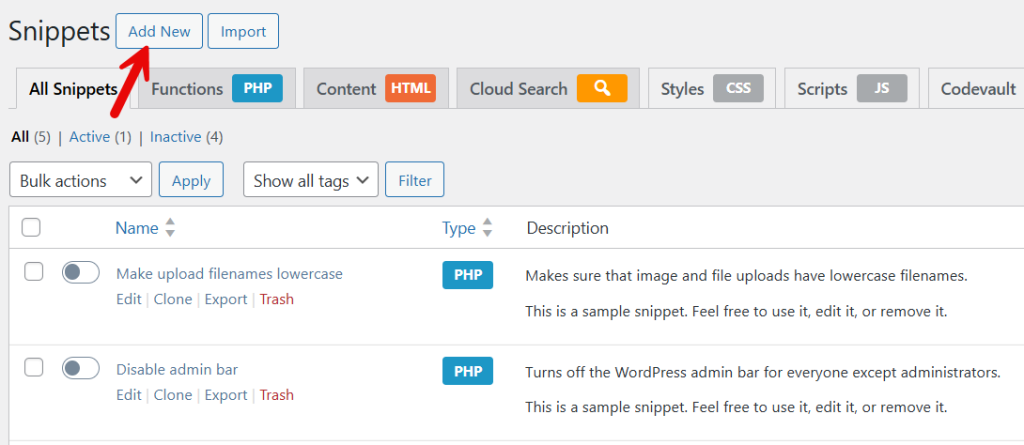Open the Bulk actions dropdown
The width and height of the screenshot is (1024, 445).
80,181
